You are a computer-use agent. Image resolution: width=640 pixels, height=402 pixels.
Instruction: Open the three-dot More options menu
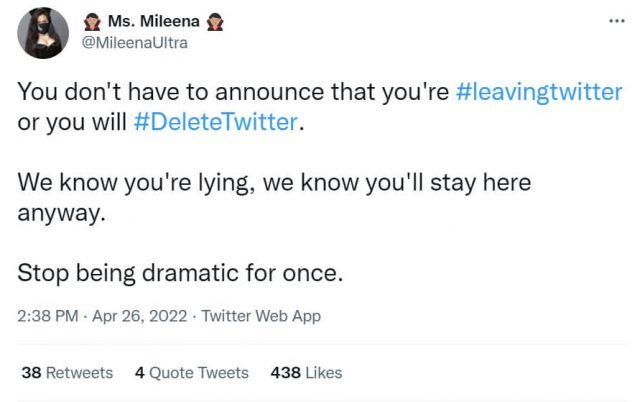(x=614, y=20)
